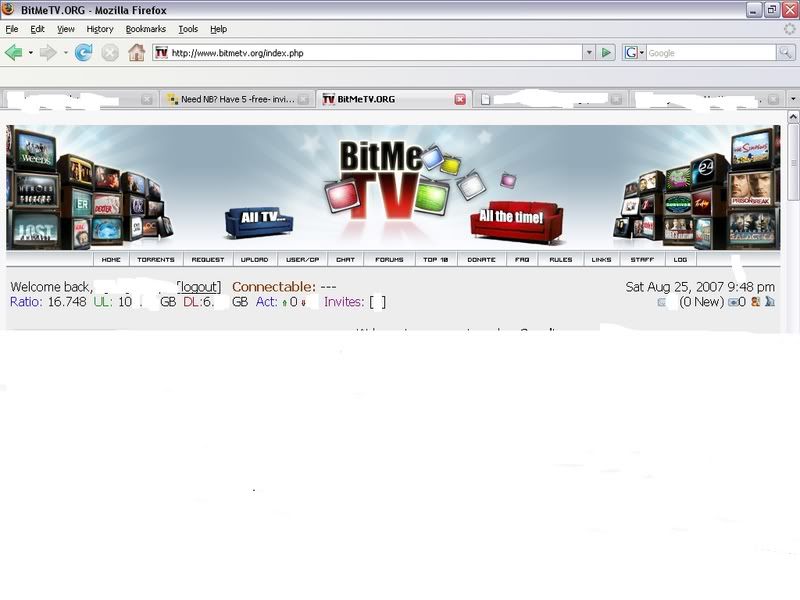Open the Edit menu

click(37, 29)
